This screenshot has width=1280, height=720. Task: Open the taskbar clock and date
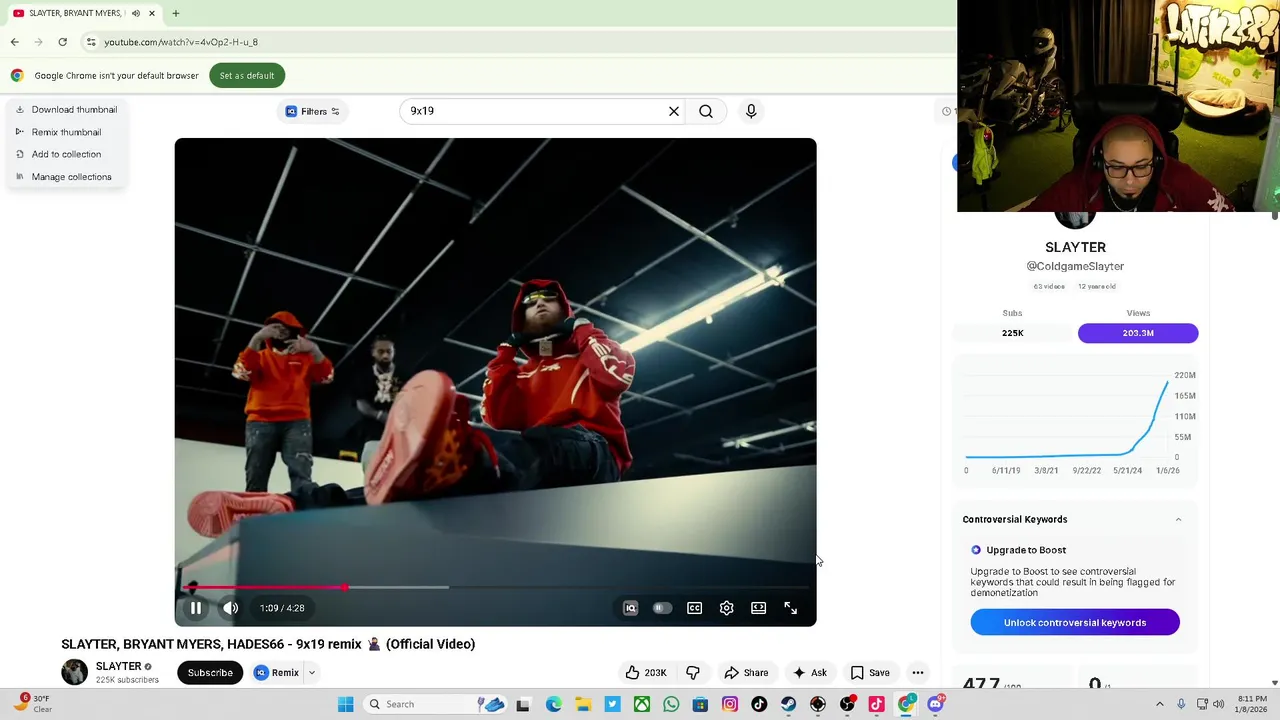pos(1252,704)
